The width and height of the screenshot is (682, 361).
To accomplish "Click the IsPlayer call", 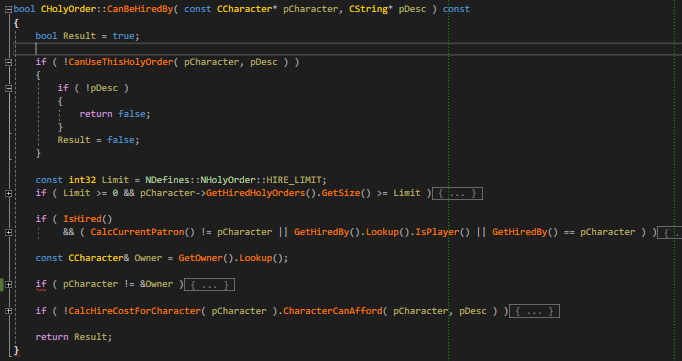I will click(x=437, y=232).
